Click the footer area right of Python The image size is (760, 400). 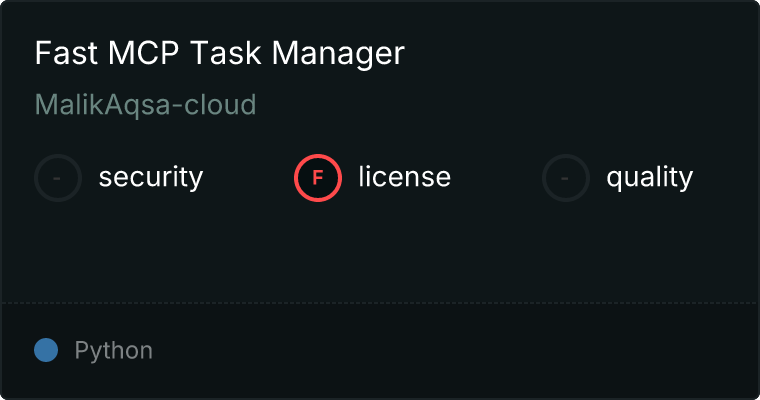tap(450, 351)
